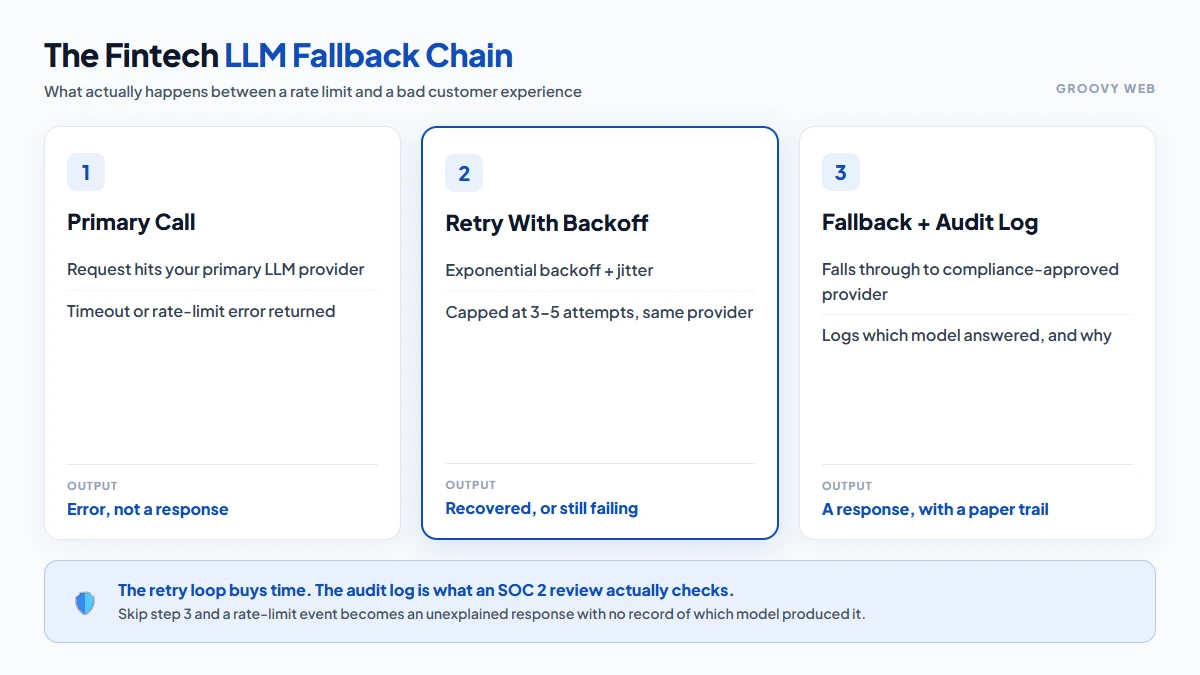Click the OUTPUT label in Primary Call card
The image size is (1200, 675).
pyautogui.click(x=92, y=486)
